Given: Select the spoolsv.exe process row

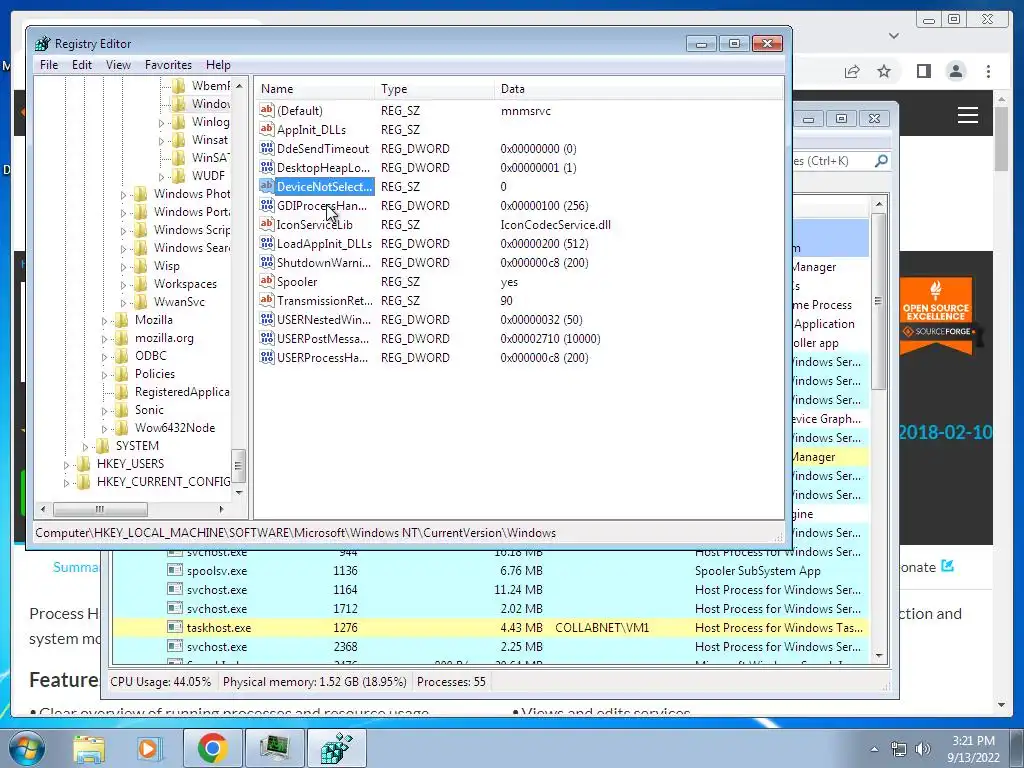Looking at the screenshot, I should pyautogui.click(x=490, y=571).
